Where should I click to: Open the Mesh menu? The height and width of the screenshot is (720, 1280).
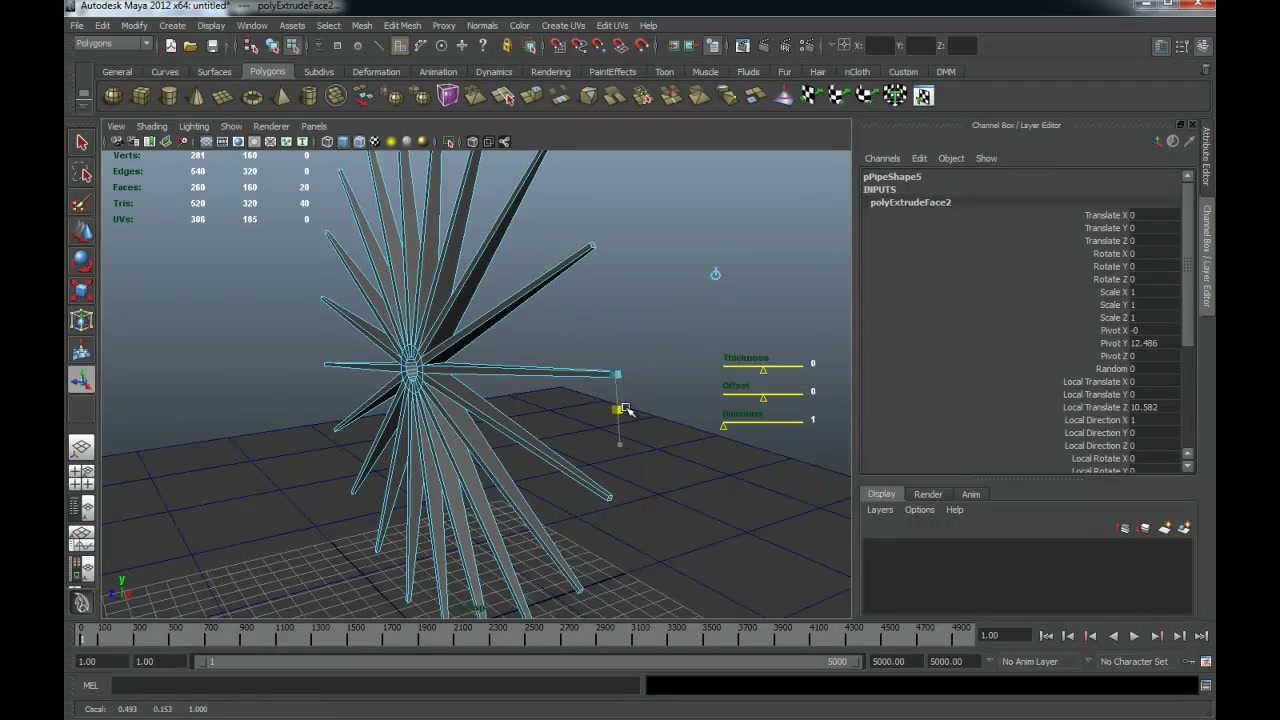click(x=362, y=25)
